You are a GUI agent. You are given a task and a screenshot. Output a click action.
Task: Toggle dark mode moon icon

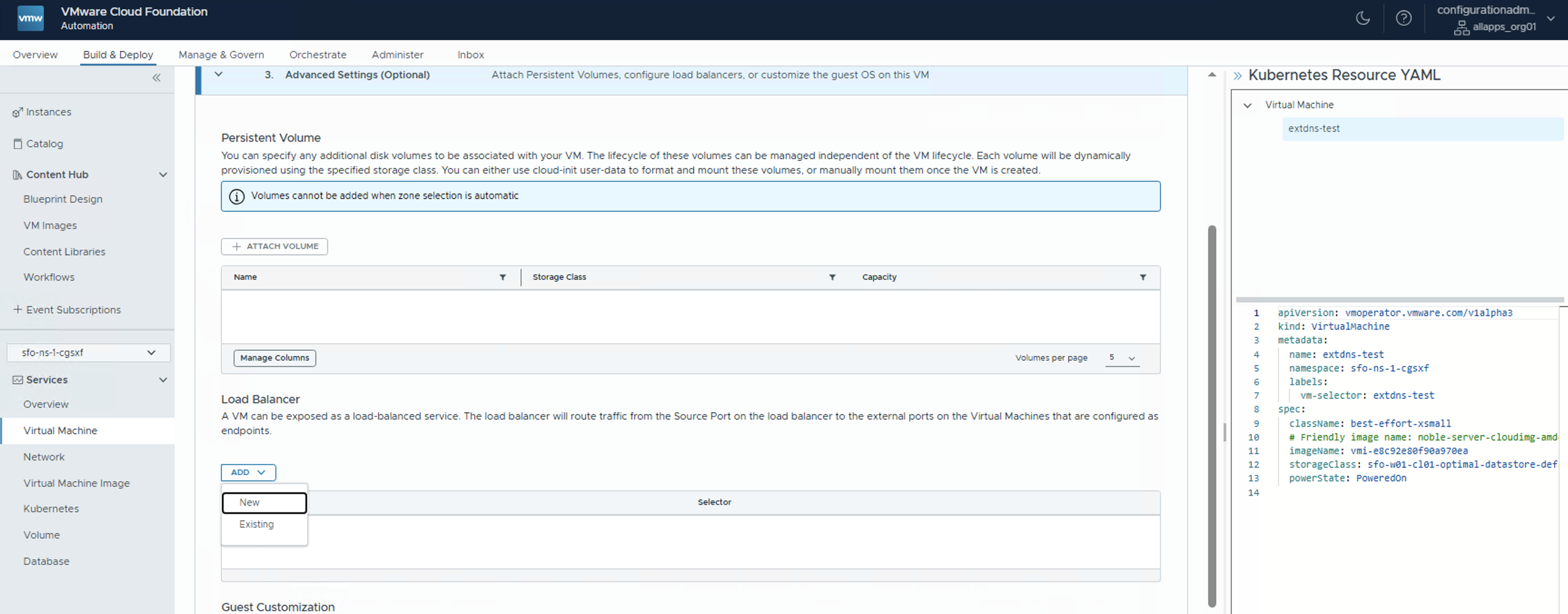click(x=1362, y=18)
